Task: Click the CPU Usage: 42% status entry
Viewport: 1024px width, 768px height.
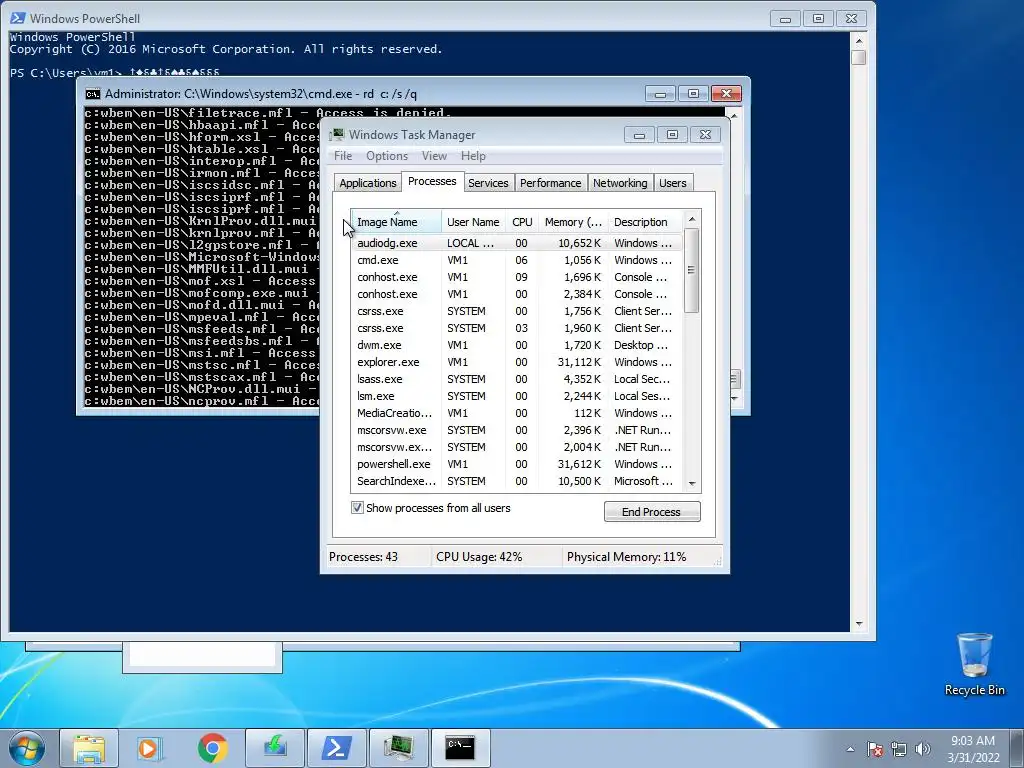Action: (479, 557)
